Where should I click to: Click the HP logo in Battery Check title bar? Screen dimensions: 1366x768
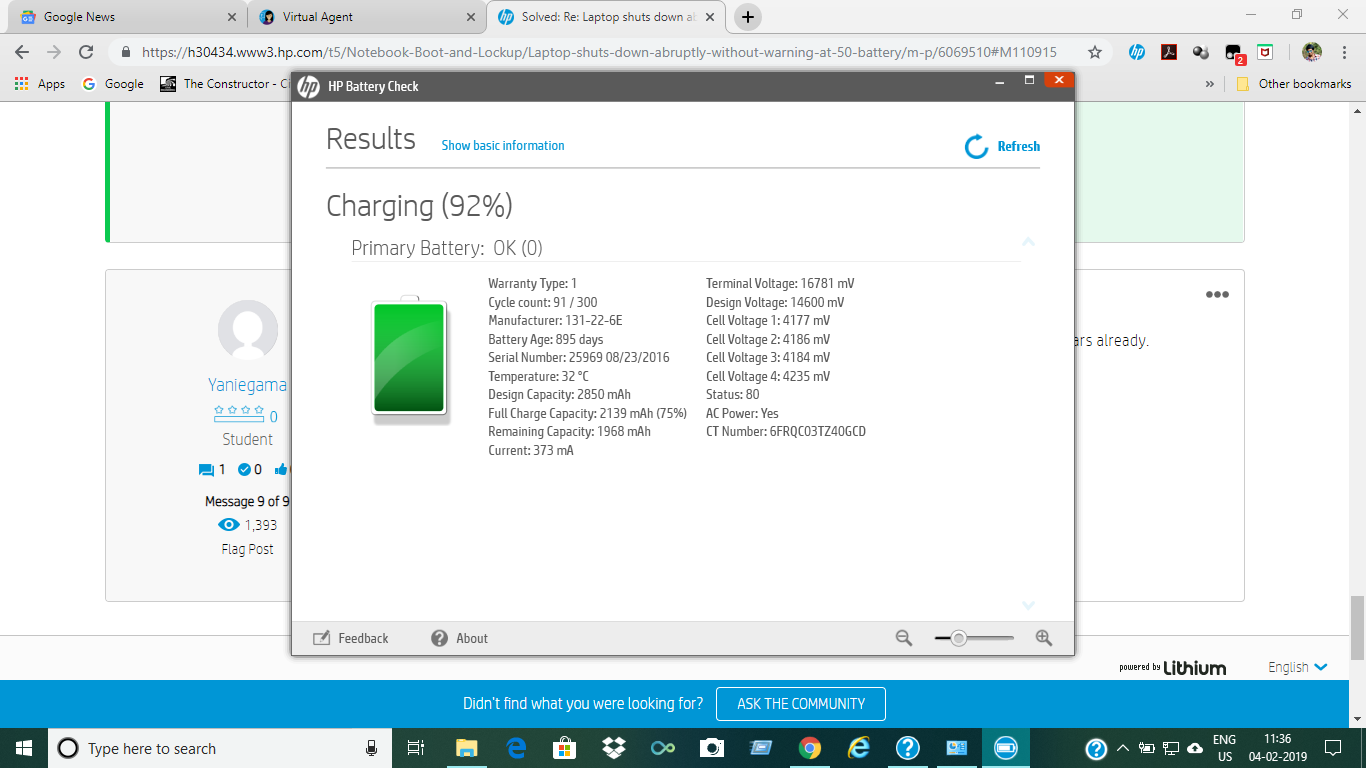[x=309, y=87]
